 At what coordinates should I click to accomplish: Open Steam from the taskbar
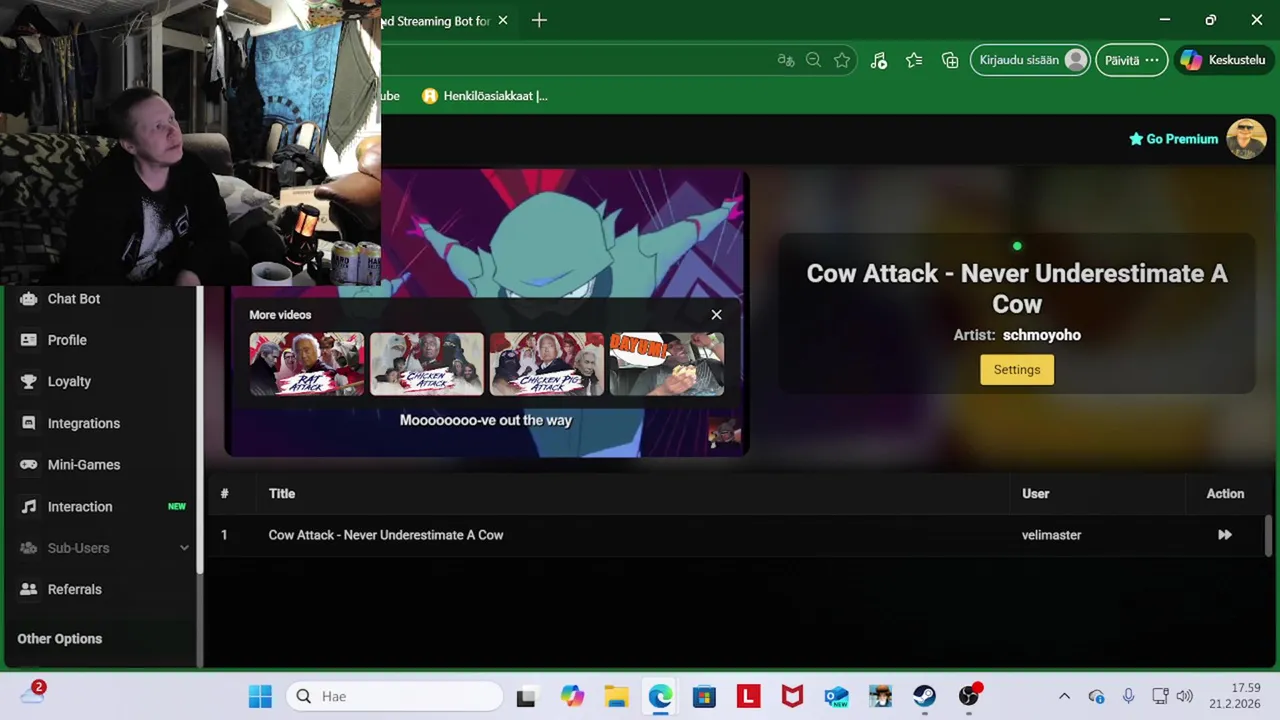[924, 696]
